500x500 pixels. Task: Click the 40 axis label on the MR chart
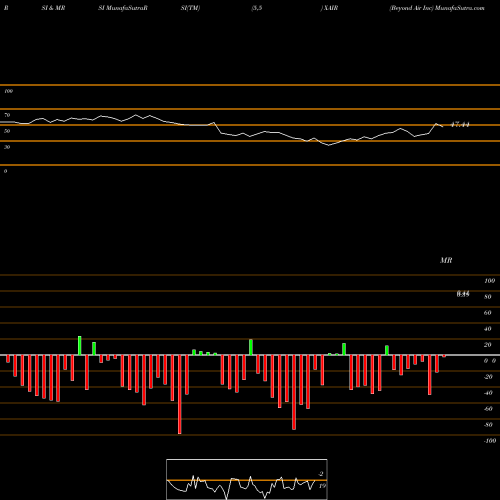tap(488, 329)
